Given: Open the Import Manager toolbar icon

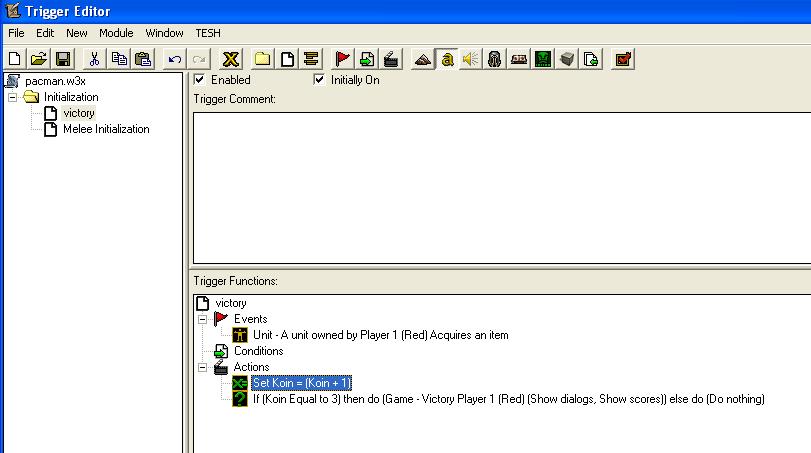Looking at the screenshot, I should [x=591, y=59].
